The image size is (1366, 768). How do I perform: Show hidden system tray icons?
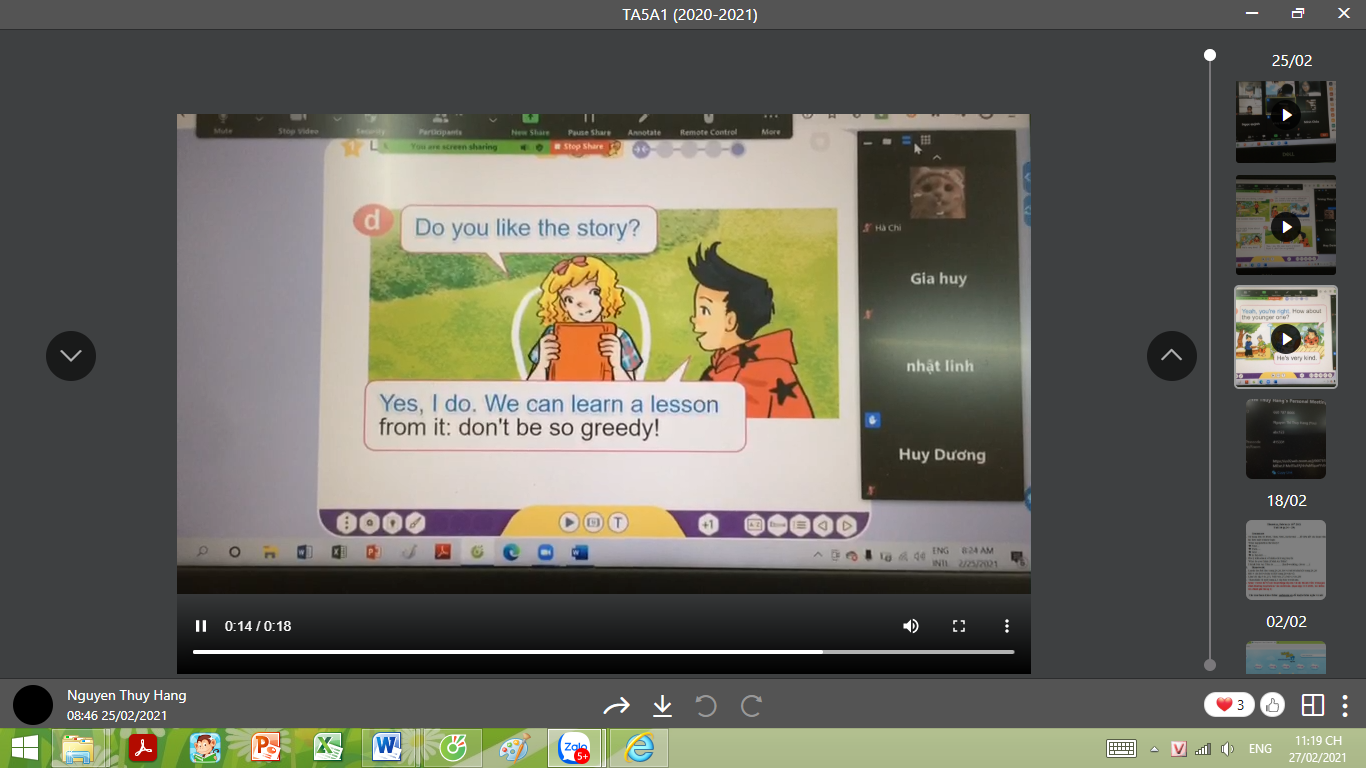(1155, 749)
